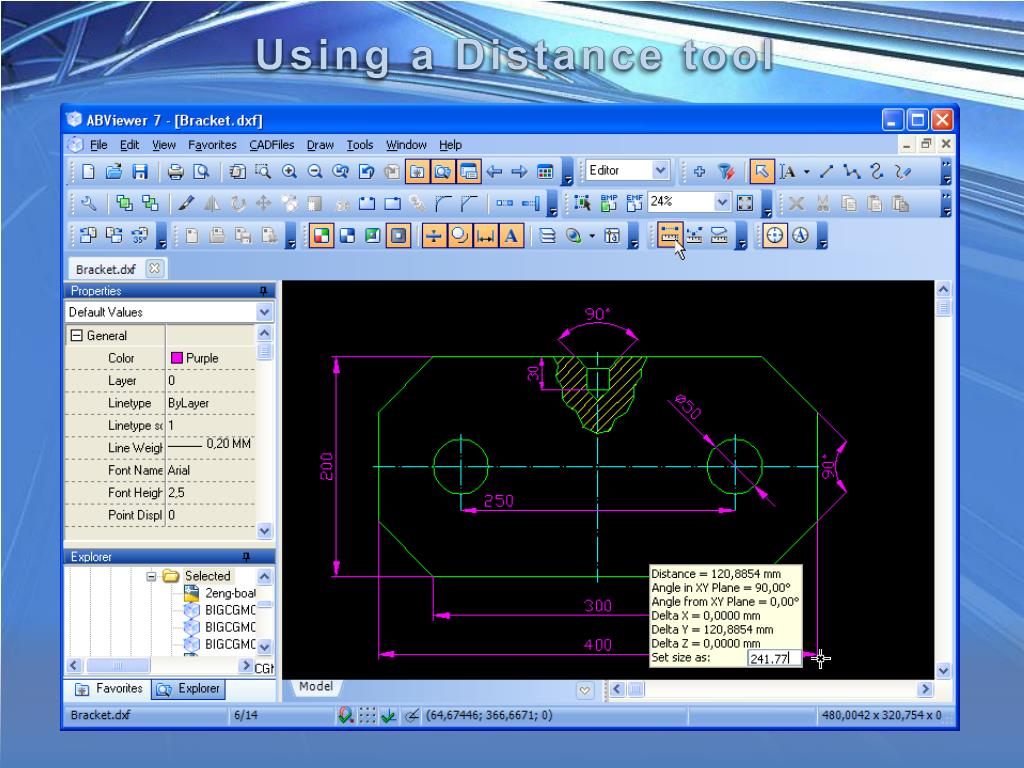Expand the clipboard toolbar overflow chevron
The width and height of the screenshot is (1024, 768).
(946, 204)
